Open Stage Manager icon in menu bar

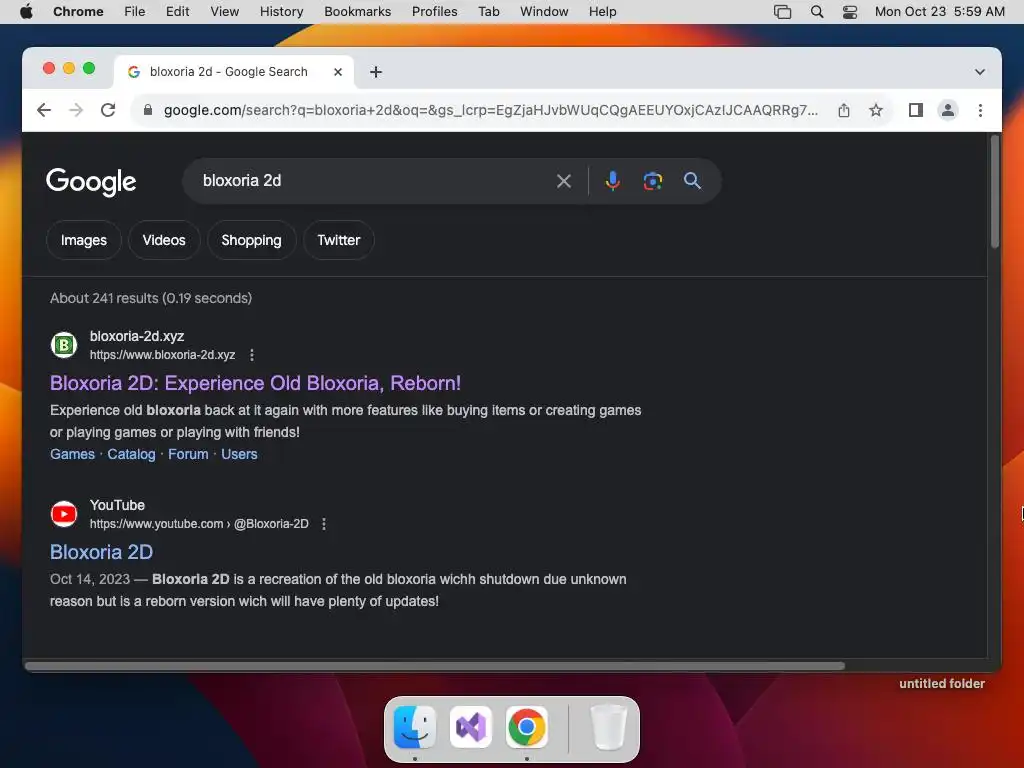point(782,12)
